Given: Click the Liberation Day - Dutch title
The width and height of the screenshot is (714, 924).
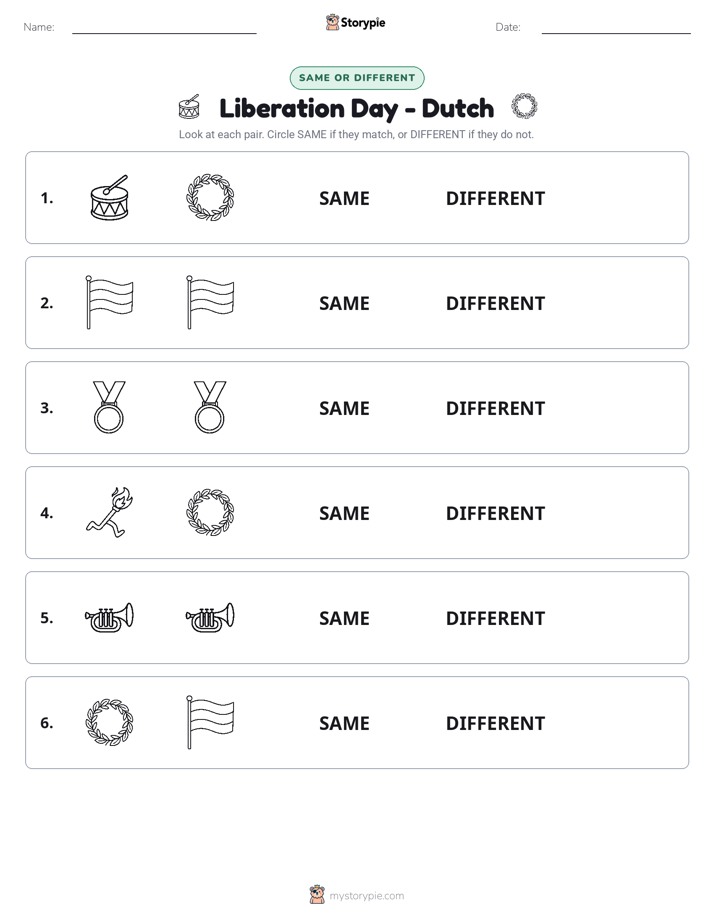Looking at the screenshot, I should click(x=357, y=109).
